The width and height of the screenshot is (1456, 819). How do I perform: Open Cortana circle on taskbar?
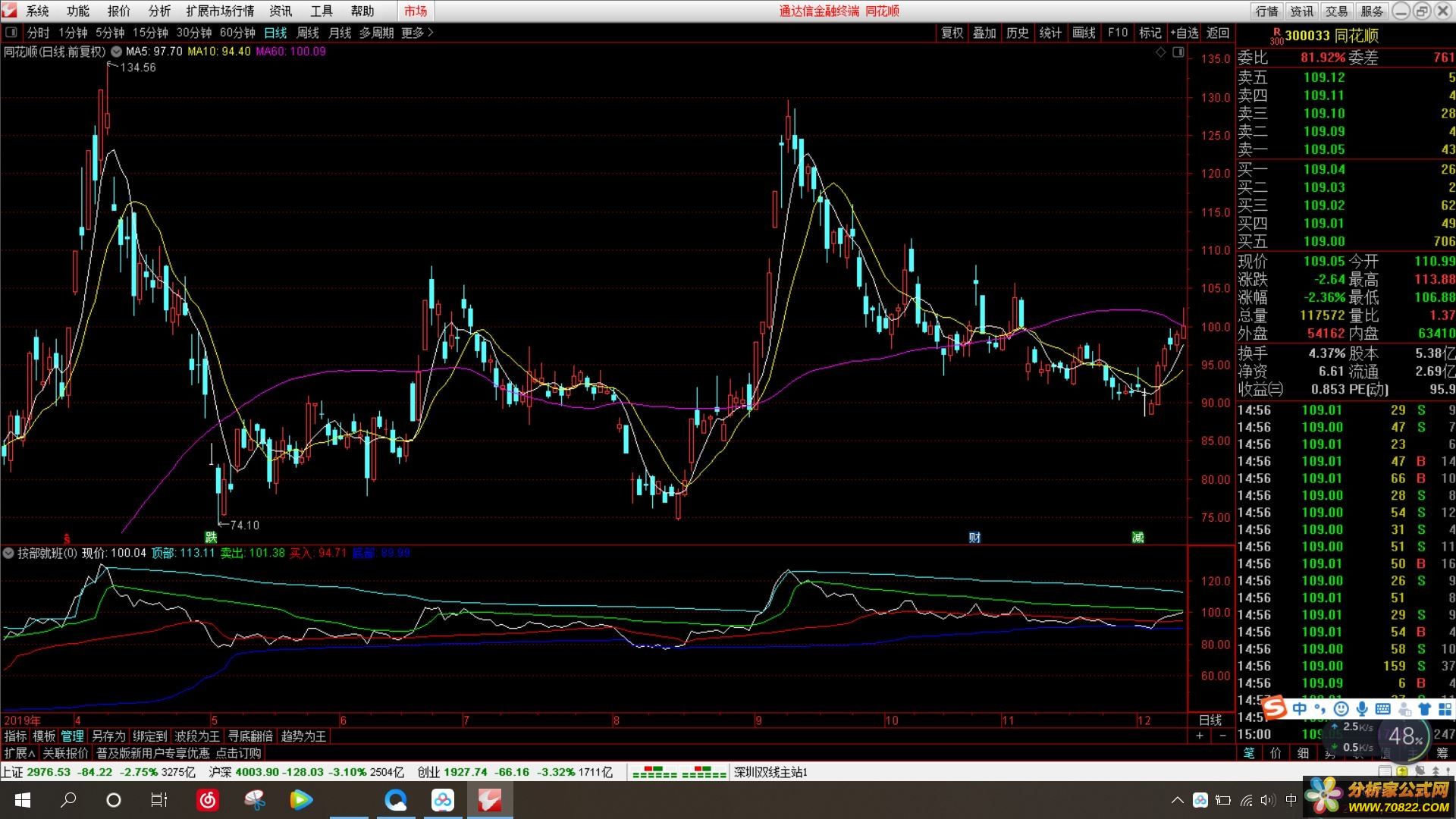coord(114,800)
